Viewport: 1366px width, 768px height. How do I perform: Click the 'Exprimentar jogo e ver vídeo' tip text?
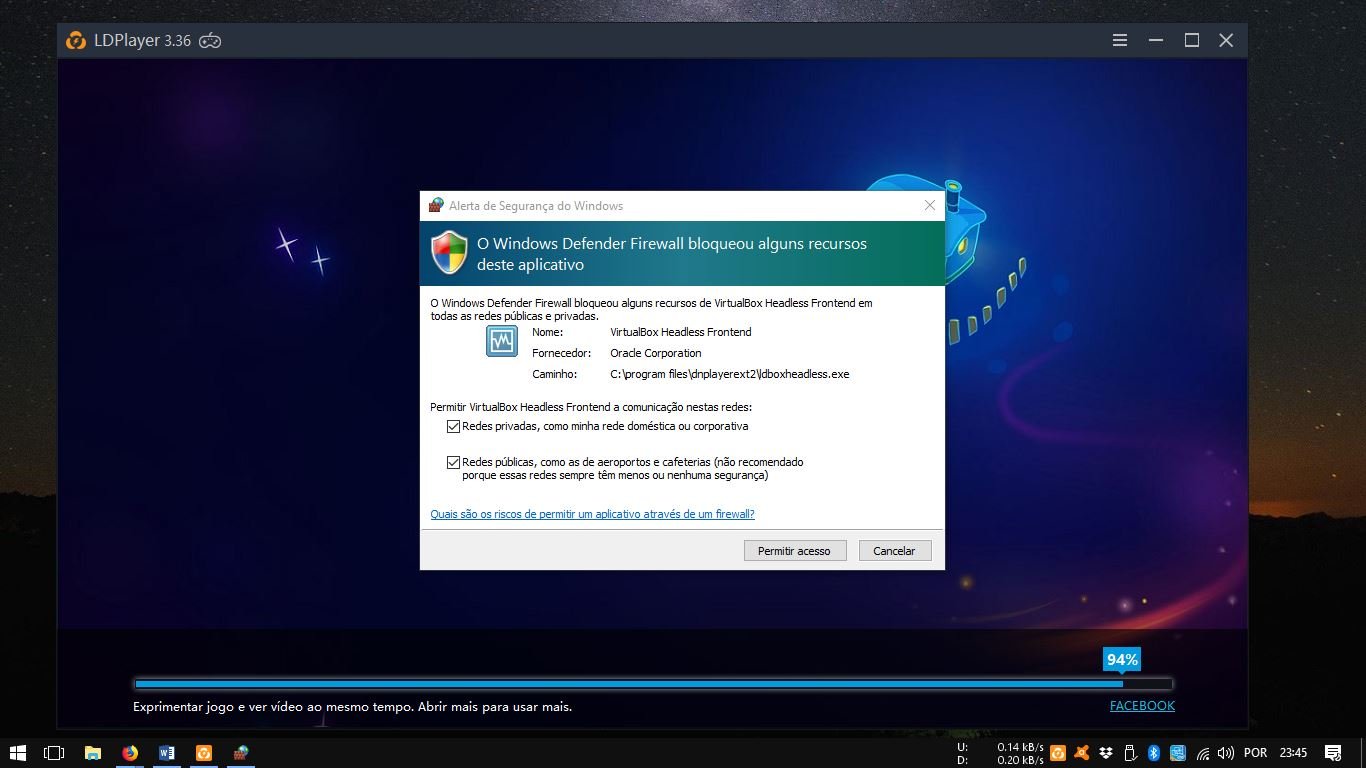pos(353,706)
